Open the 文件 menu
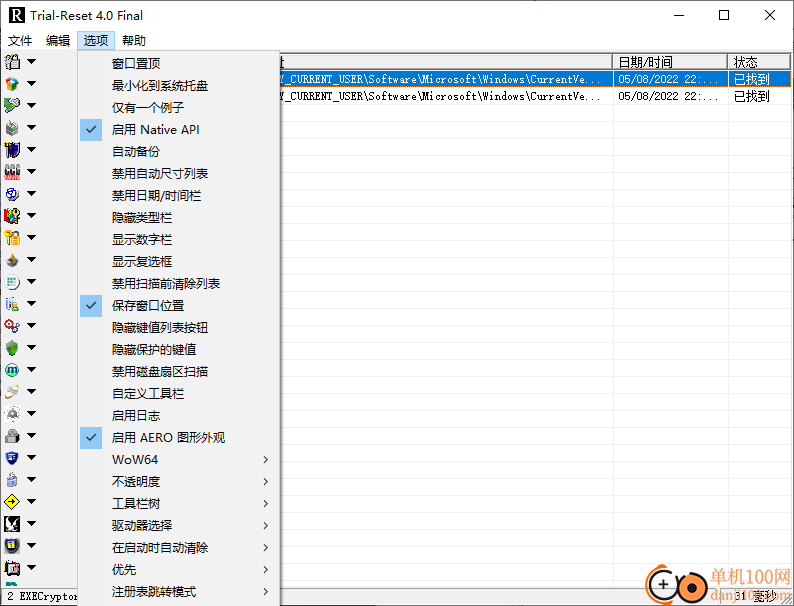 pos(20,41)
